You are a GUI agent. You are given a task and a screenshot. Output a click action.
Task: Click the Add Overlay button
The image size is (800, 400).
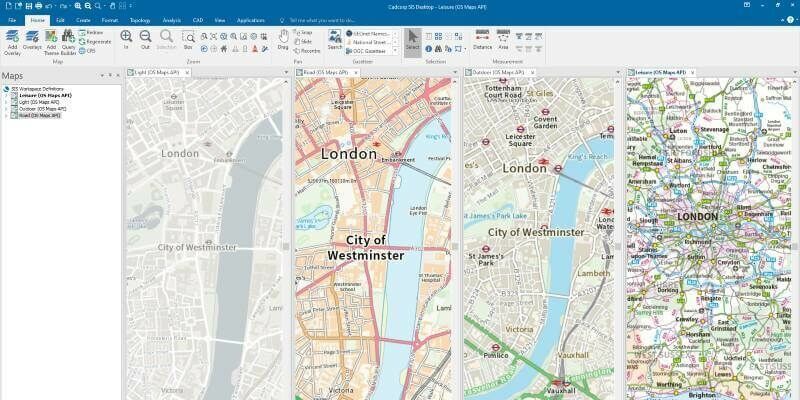point(12,42)
